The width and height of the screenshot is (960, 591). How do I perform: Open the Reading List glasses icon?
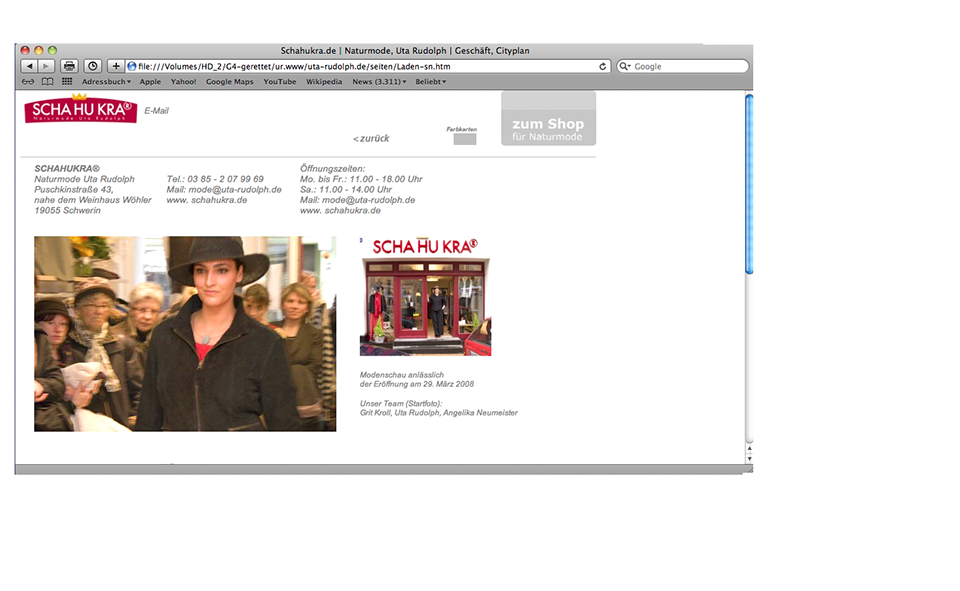pyautogui.click(x=28, y=82)
